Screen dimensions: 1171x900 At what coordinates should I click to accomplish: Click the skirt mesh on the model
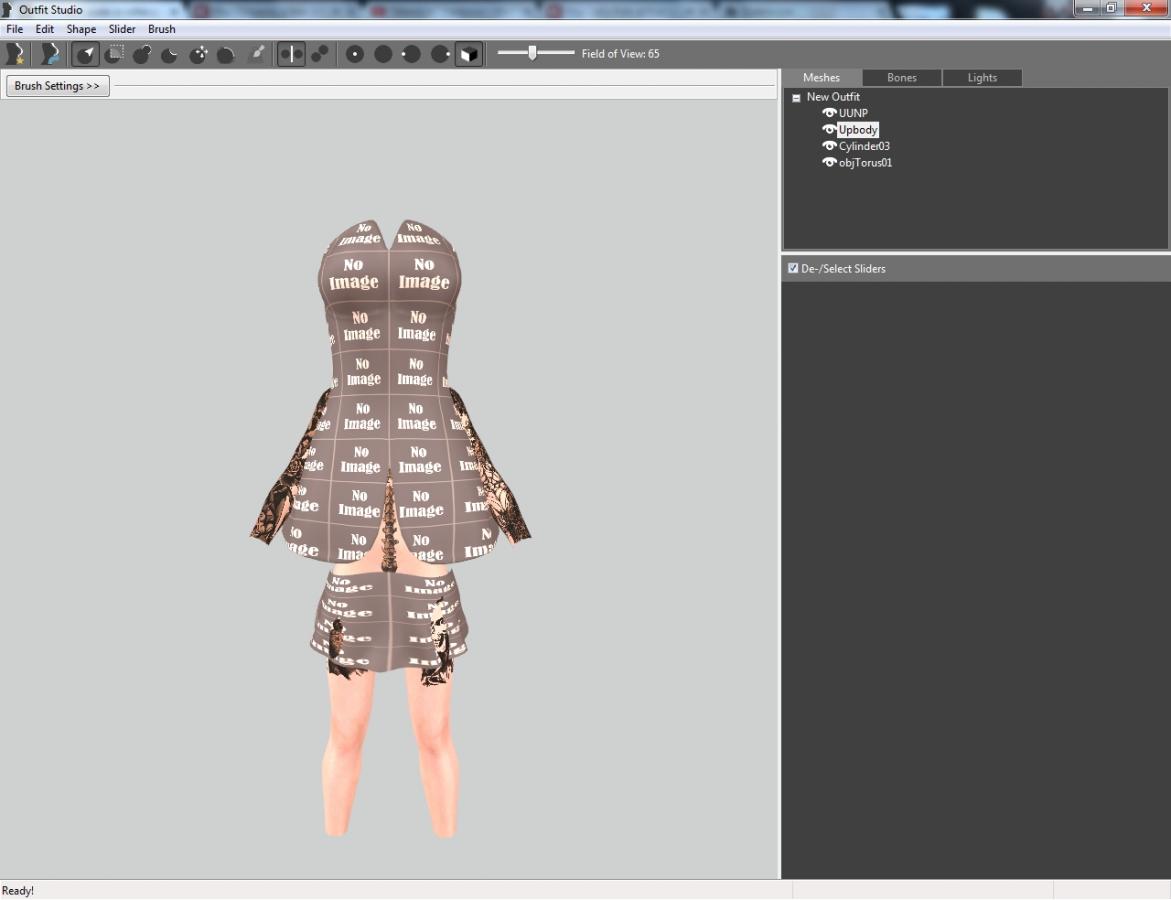(390, 620)
